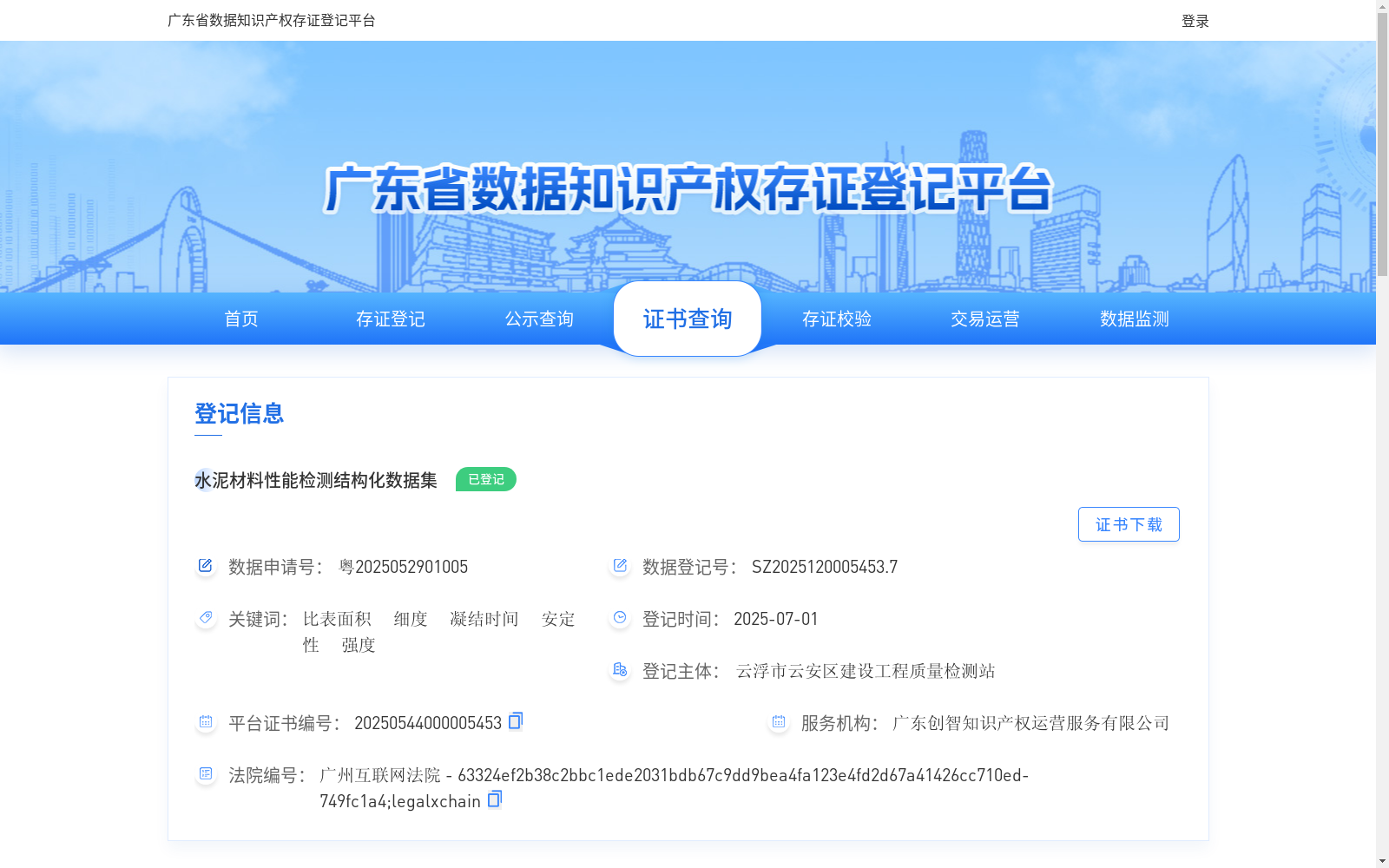This screenshot has width=1389, height=868.
Task: Click the document icon beside 法院编号
Action: (205, 773)
